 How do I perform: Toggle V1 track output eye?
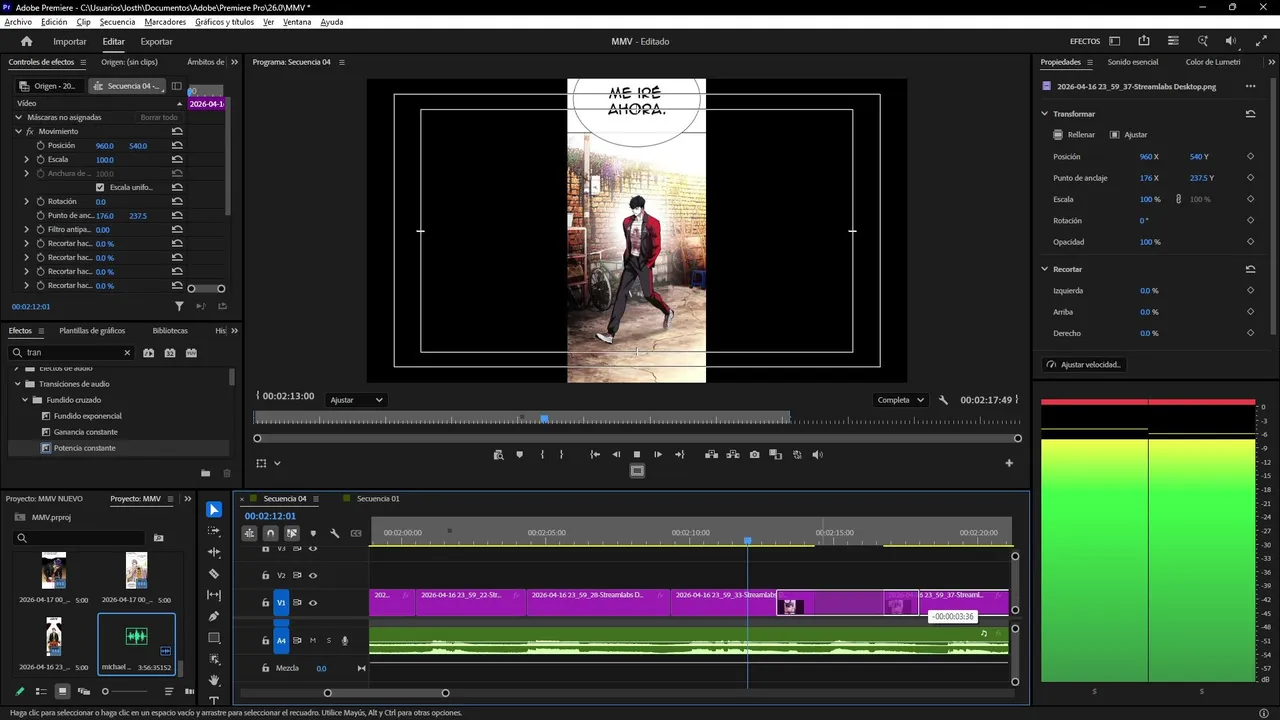tap(313, 602)
